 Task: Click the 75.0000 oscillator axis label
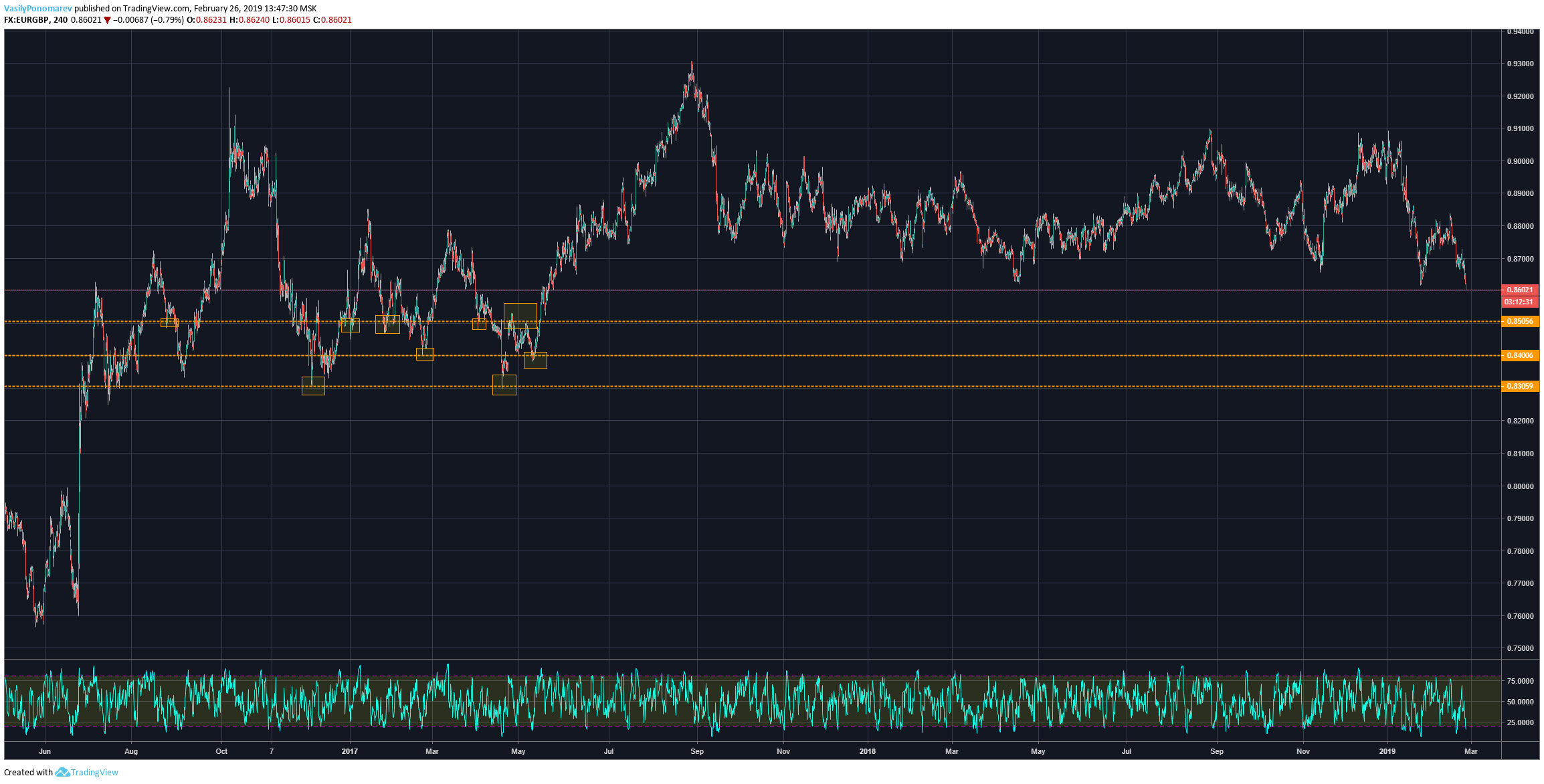pos(1520,681)
